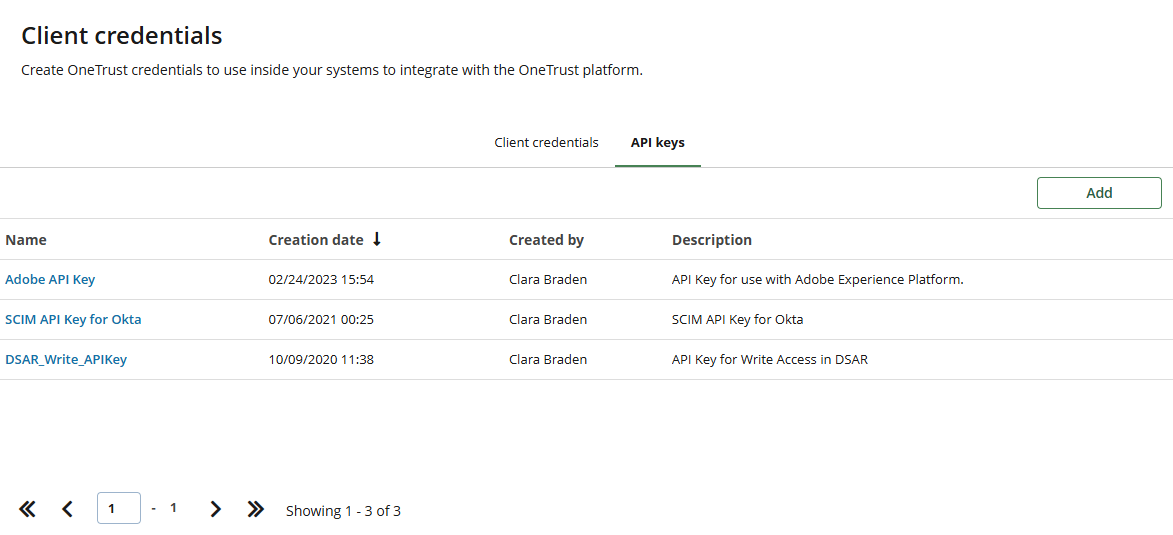This screenshot has width=1173, height=535.
Task: Click the Creation date header label
Action: point(316,240)
